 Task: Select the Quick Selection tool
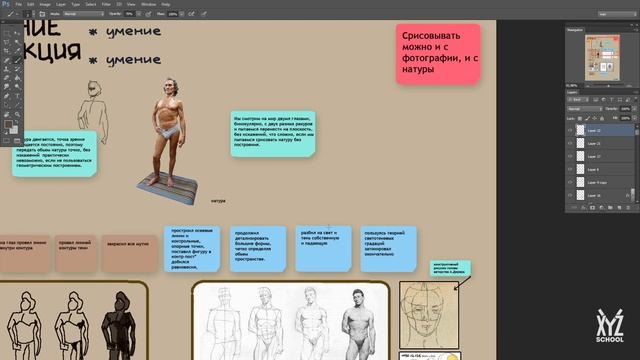(17, 42)
